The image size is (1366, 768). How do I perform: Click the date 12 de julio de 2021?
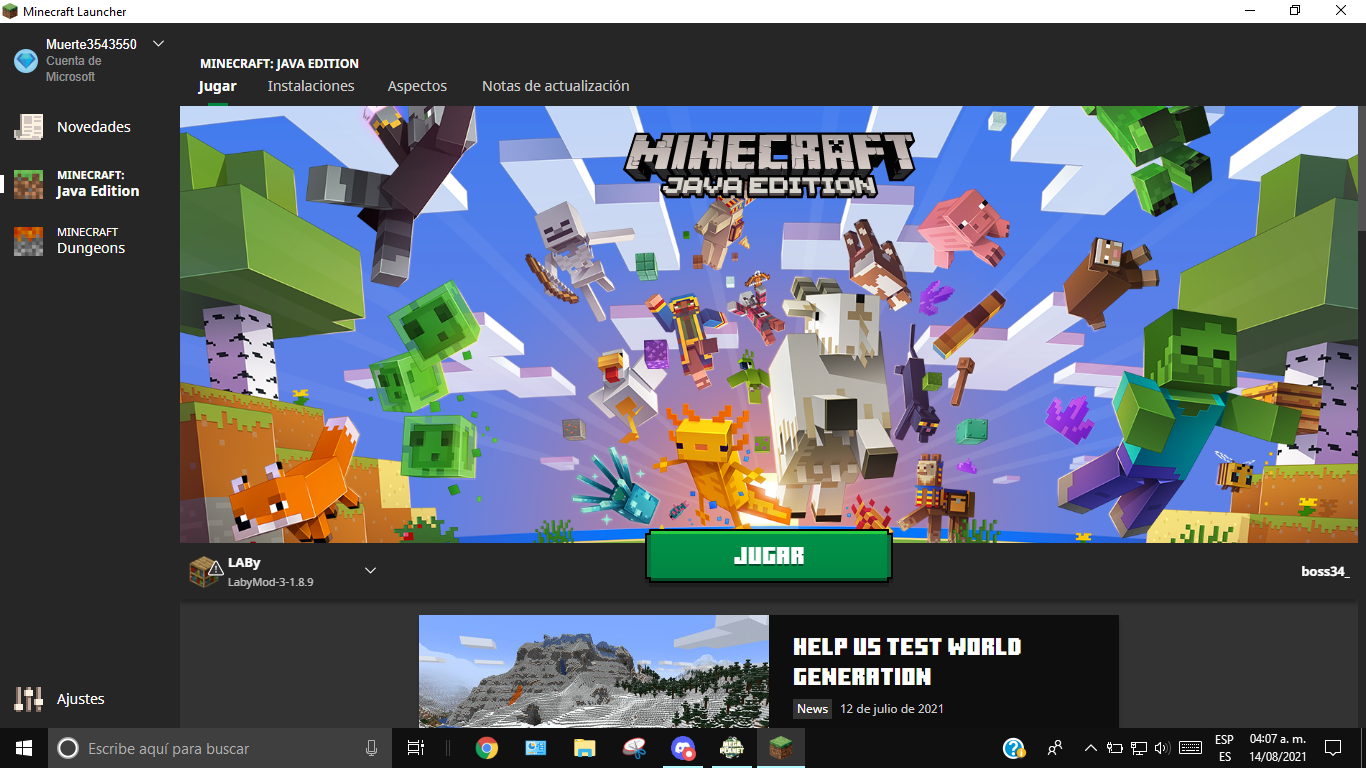pyautogui.click(x=892, y=709)
